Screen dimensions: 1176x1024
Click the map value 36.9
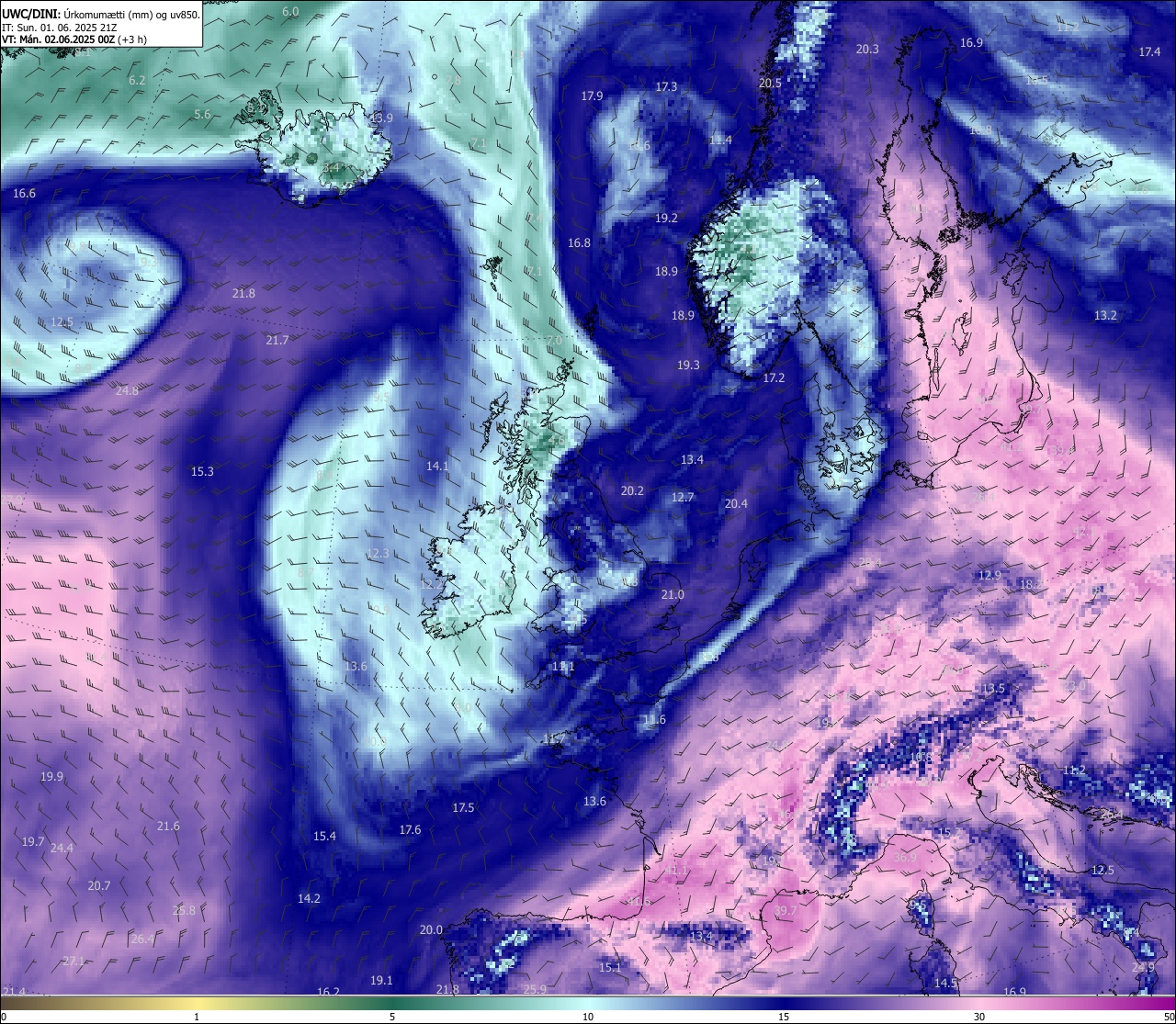pyautogui.click(x=906, y=858)
